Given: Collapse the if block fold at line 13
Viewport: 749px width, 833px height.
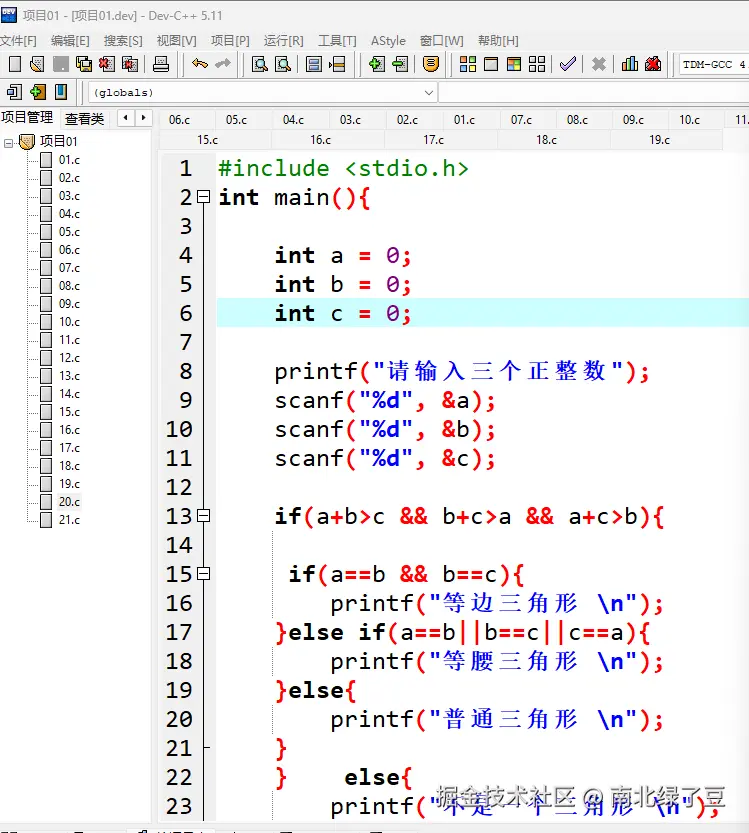Looking at the screenshot, I should 203,516.
